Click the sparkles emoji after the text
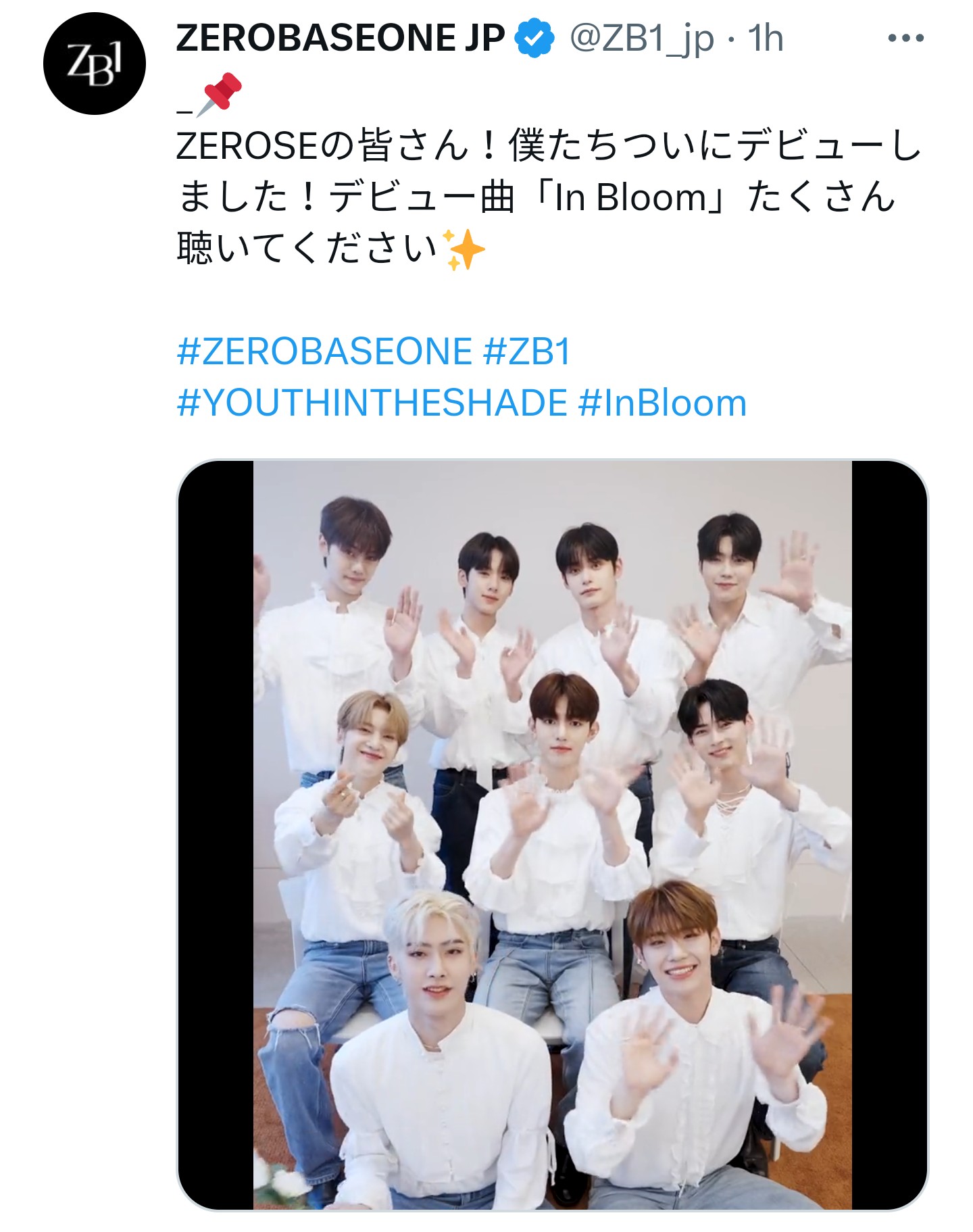The image size is (973, 1232). point(464,249)
